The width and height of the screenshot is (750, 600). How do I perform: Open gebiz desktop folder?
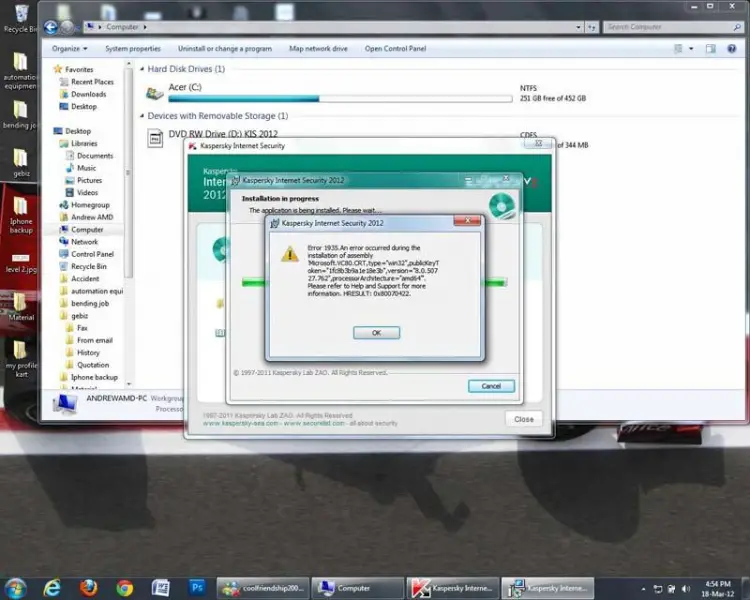coord(21,163)
